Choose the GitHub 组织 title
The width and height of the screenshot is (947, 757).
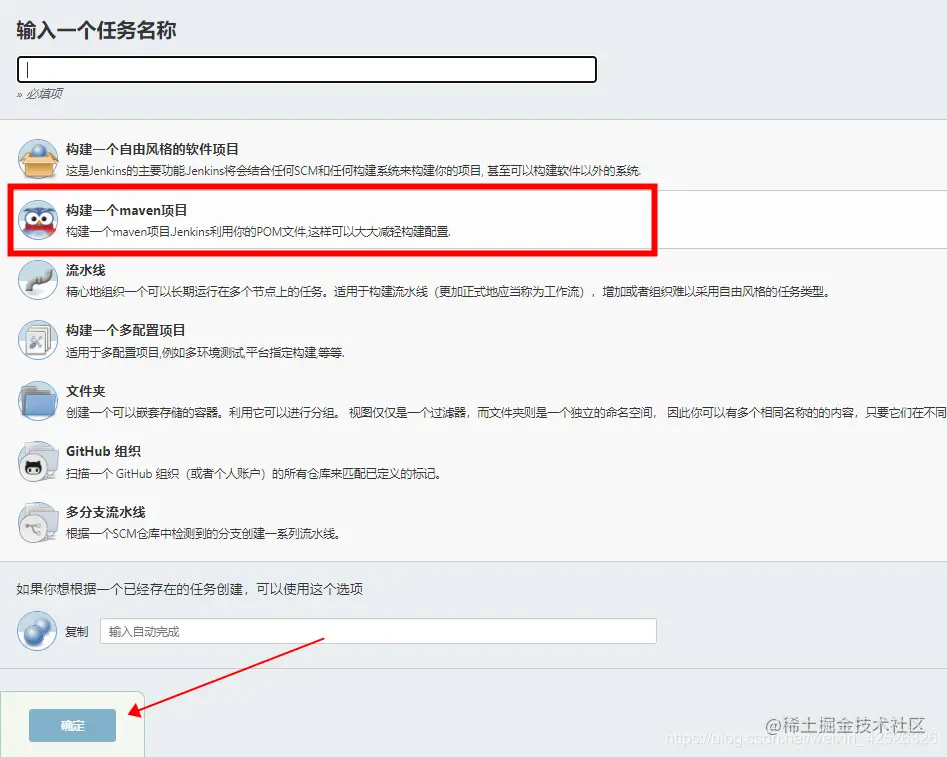(x=103, y=451)
